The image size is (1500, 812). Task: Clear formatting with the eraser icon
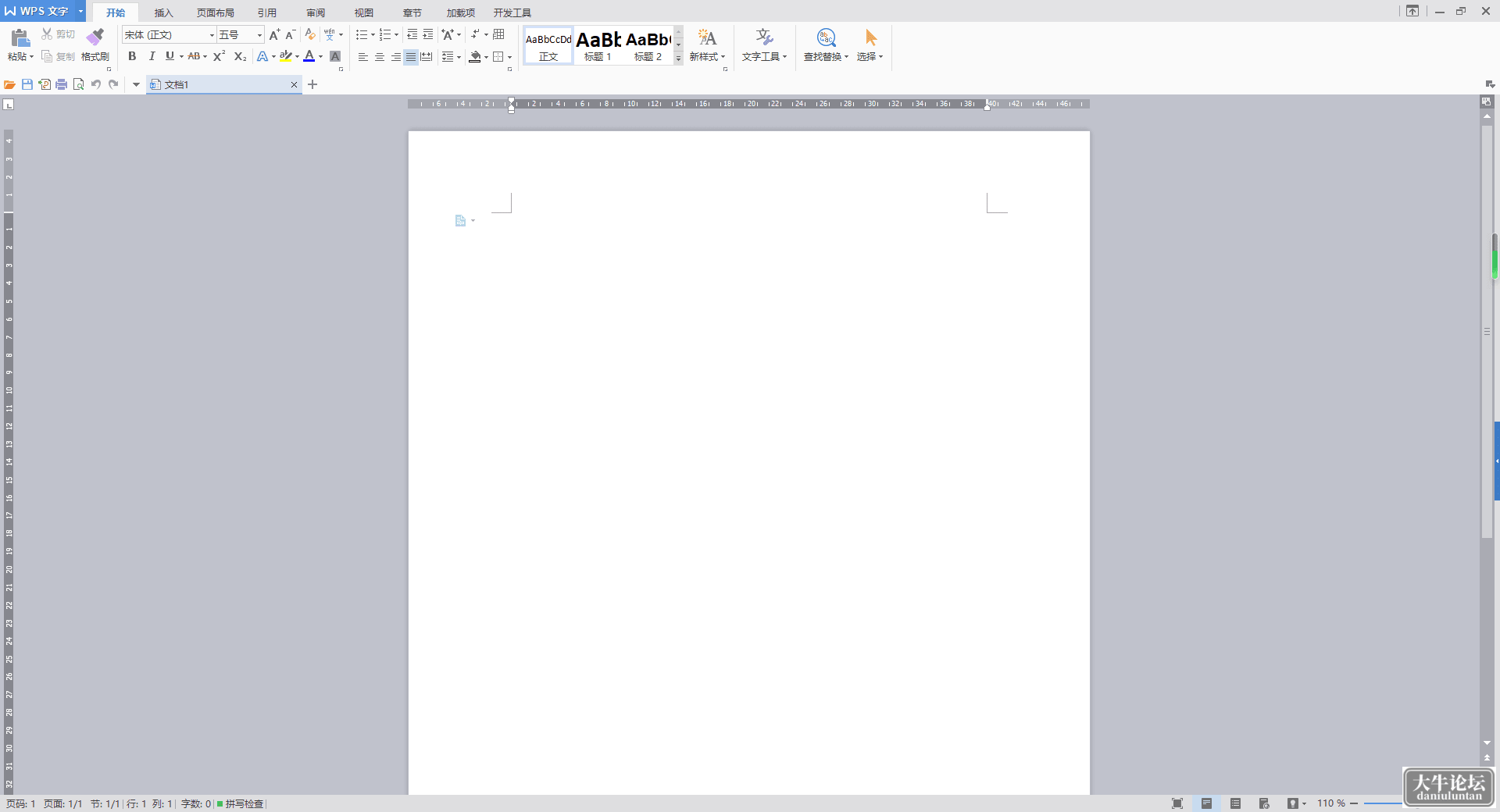click(x=310, y=34)
